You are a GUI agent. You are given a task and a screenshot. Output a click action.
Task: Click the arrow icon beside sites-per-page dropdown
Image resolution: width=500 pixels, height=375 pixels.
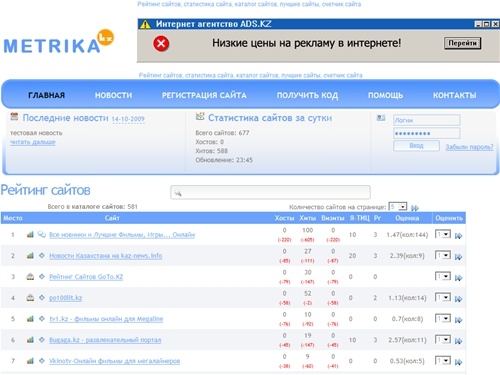(x=415, y=208)
